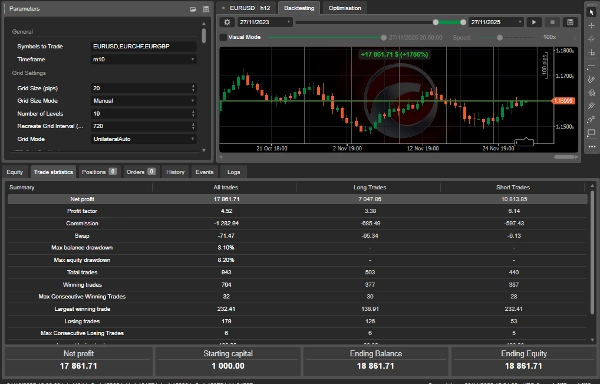Click the chart position marker near 24 Nov
600x384 pixels.
(524, 142)
